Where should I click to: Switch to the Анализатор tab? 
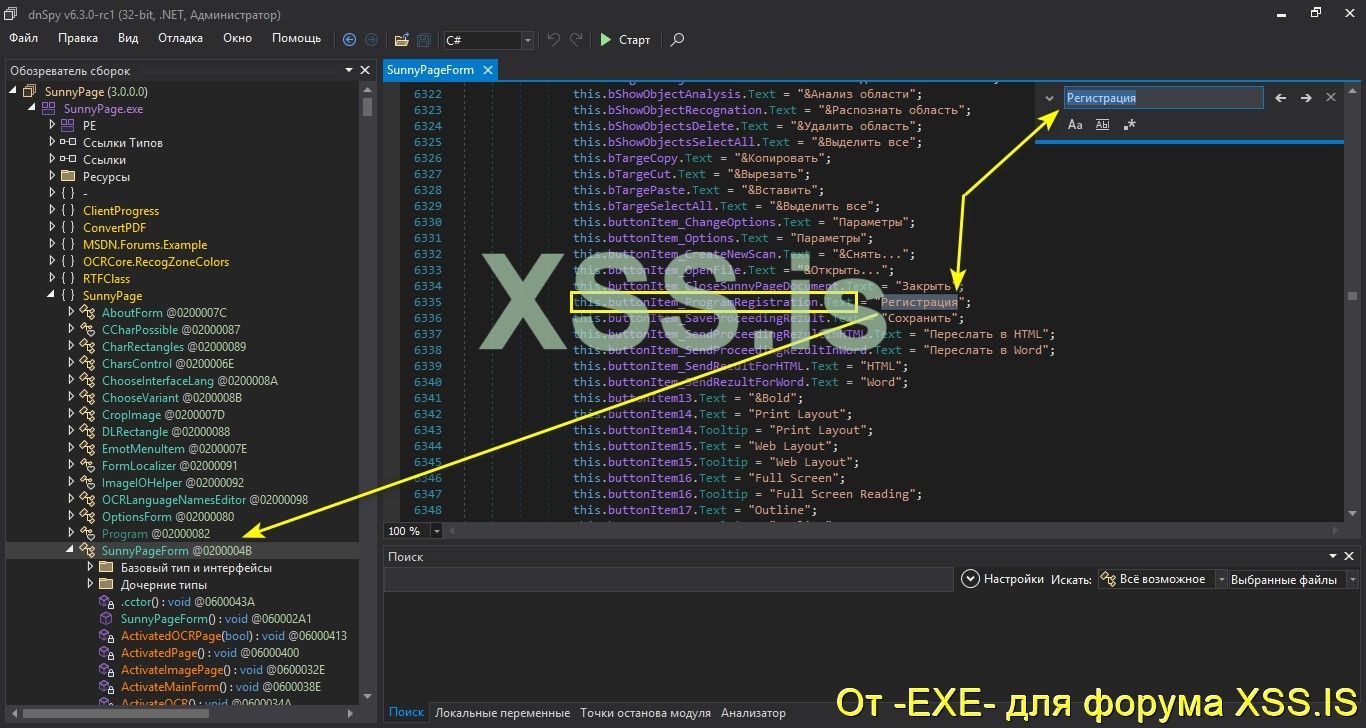pyautogui.click(x=753, y=712)
